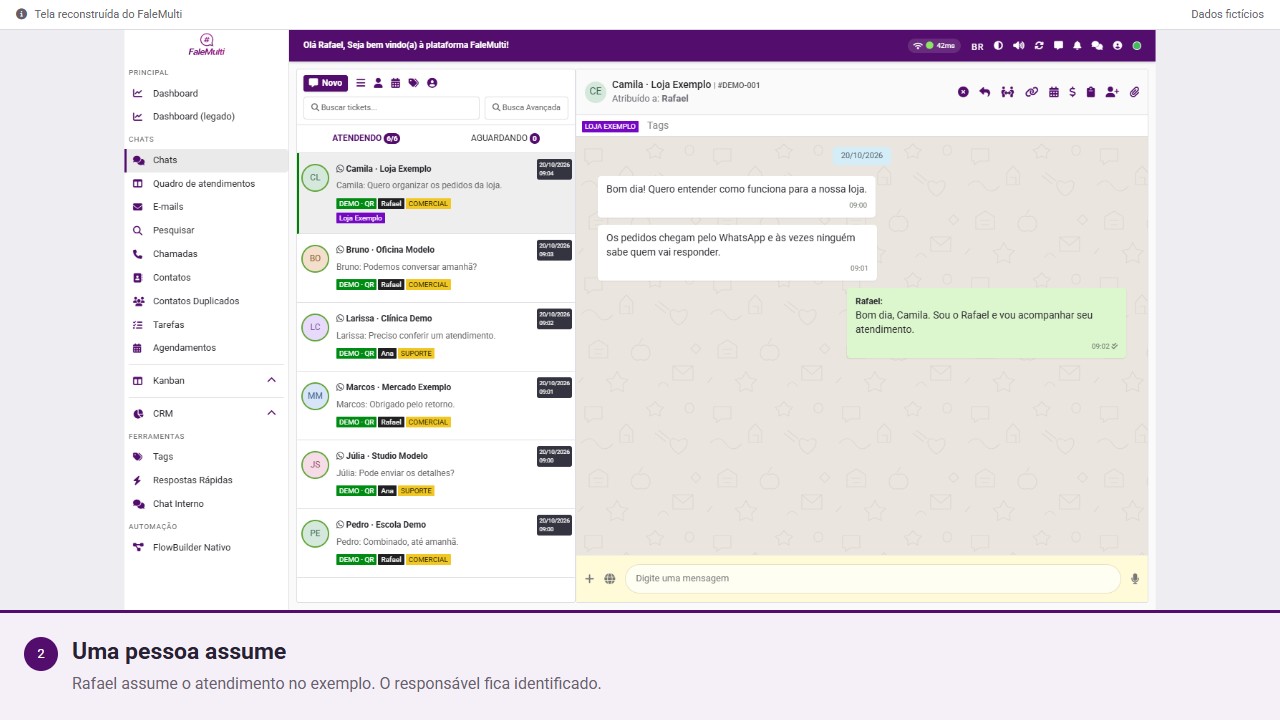Screen dimensions: 1280x720
Task: Click the globe icon beside message box
Action: [609, 578]
